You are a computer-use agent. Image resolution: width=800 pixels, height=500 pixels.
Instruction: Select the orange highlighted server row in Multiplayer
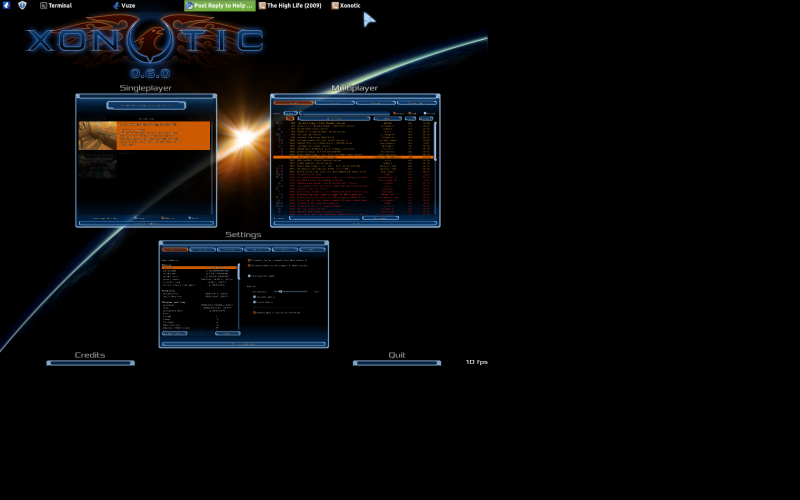tap(353, 157)
